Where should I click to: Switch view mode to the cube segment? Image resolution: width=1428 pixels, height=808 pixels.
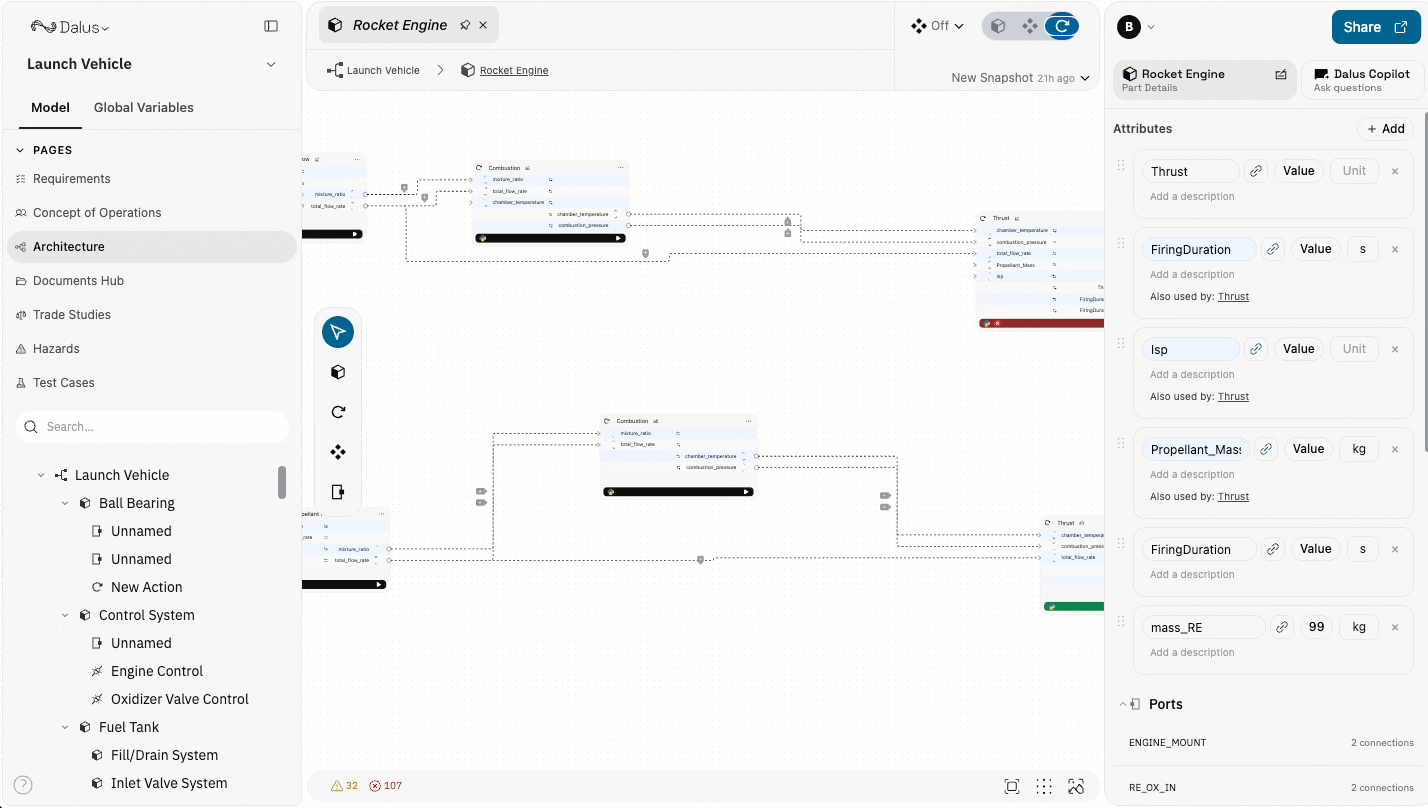998,26
